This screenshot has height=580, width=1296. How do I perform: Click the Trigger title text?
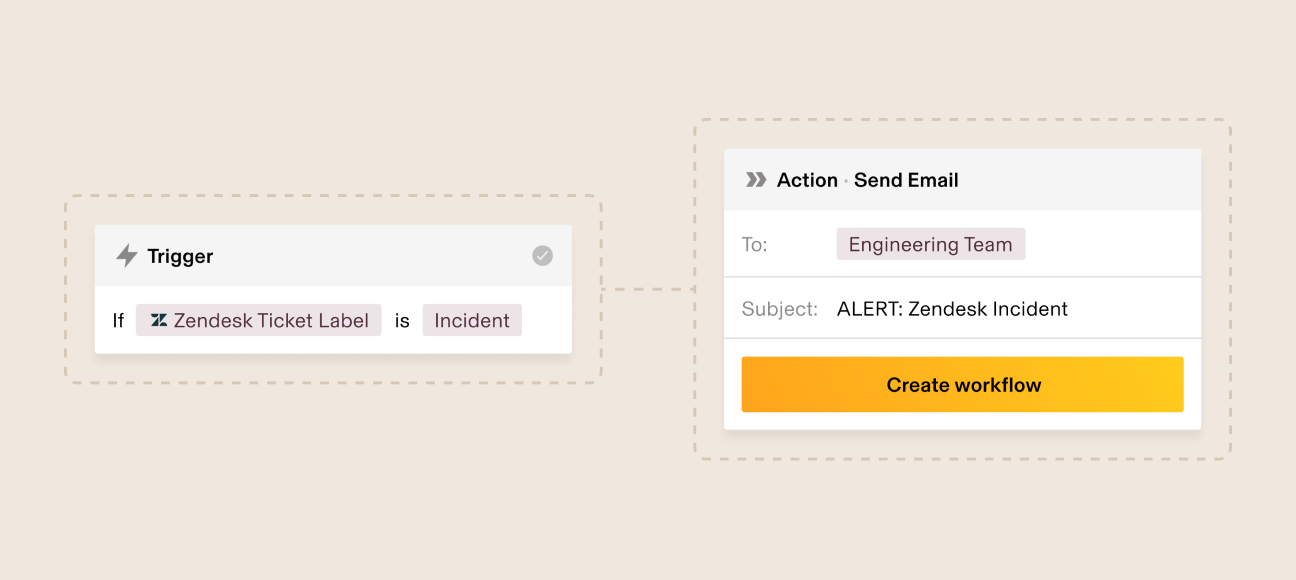pyautogui.click(x=180, y=256)
